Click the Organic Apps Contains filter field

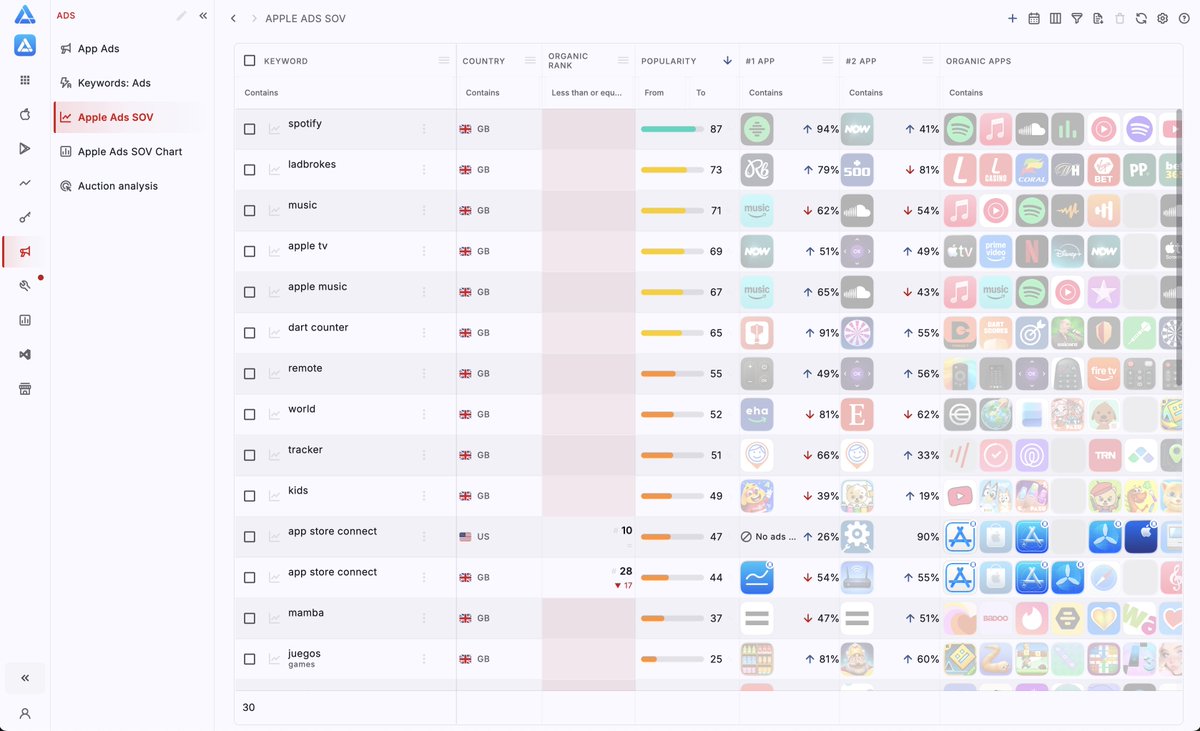pyautogui.click(x=1062, y=93)
